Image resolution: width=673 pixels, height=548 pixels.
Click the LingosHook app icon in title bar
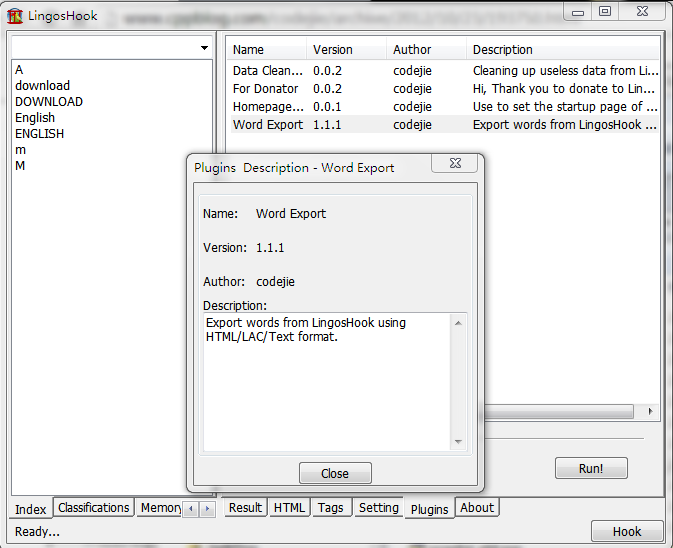click(15, 16)
